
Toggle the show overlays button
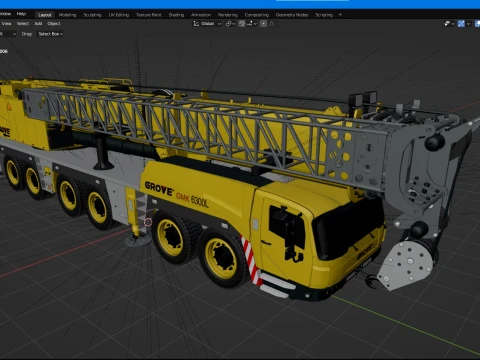477,24
